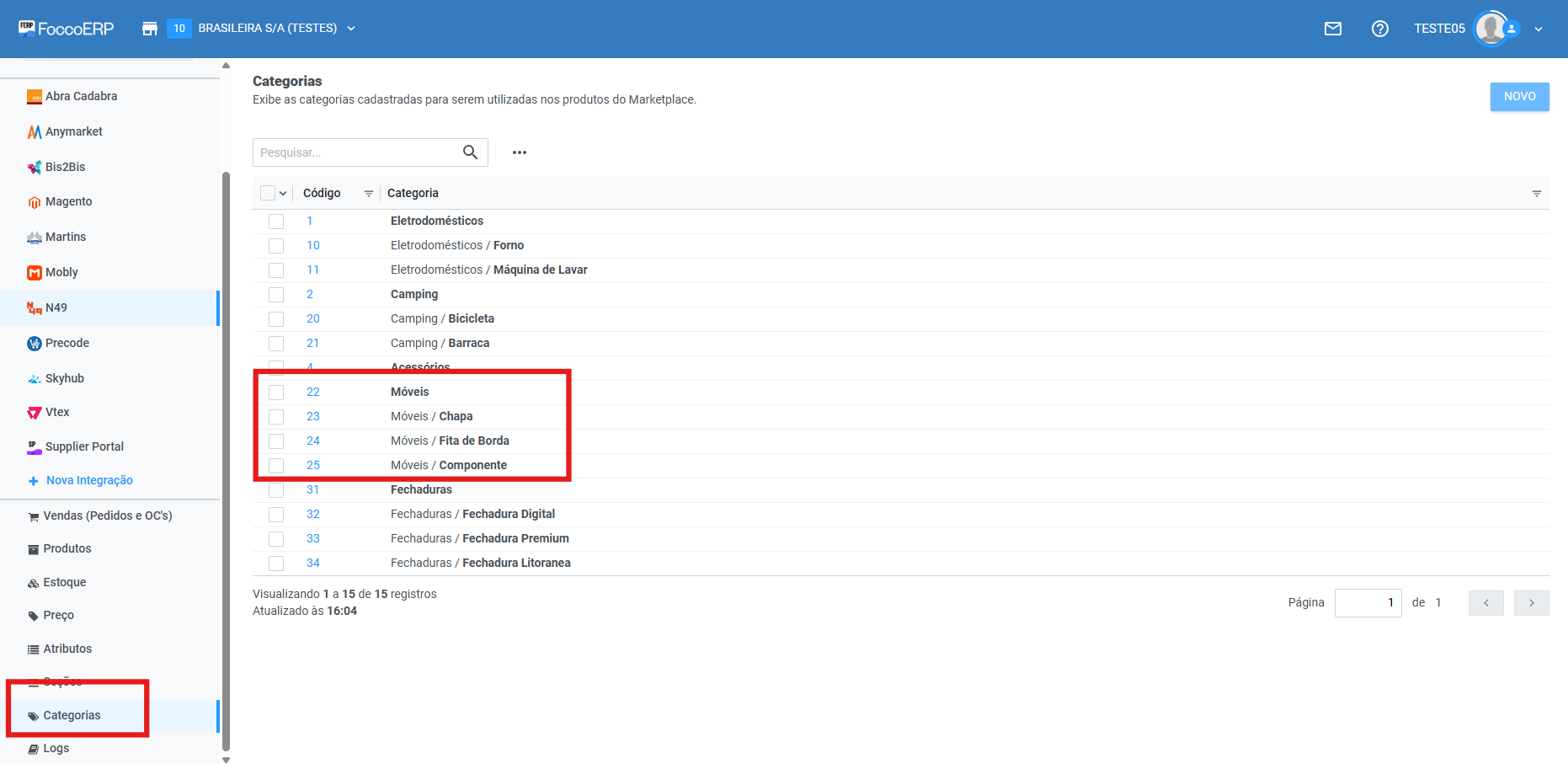Check the Fechaduras / Fechadura Digital row
The height and width of the screenshot is (764, 1568).
(276, 515)
